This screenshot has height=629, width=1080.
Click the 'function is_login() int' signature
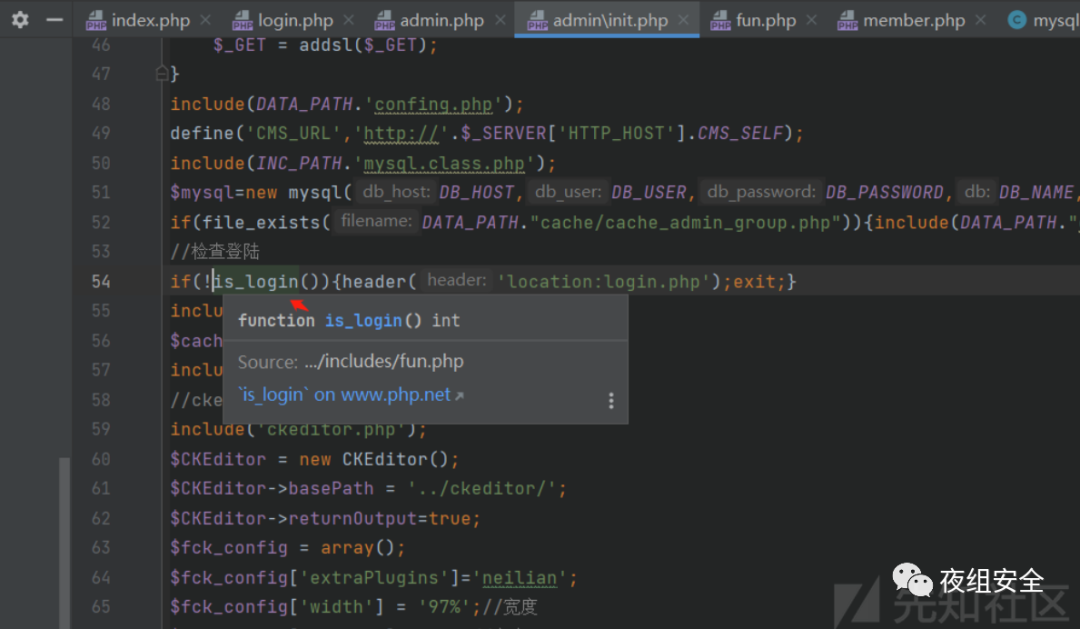coord(349,320)
